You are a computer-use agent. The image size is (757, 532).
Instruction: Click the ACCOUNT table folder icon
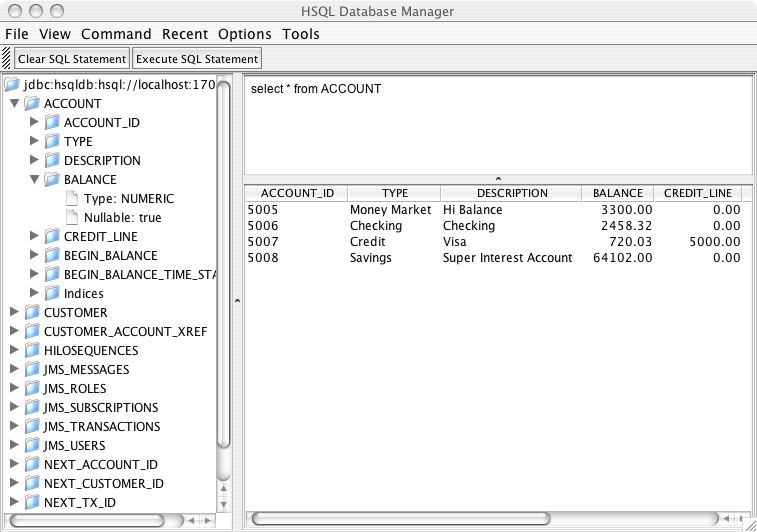[x=32, y=103]
